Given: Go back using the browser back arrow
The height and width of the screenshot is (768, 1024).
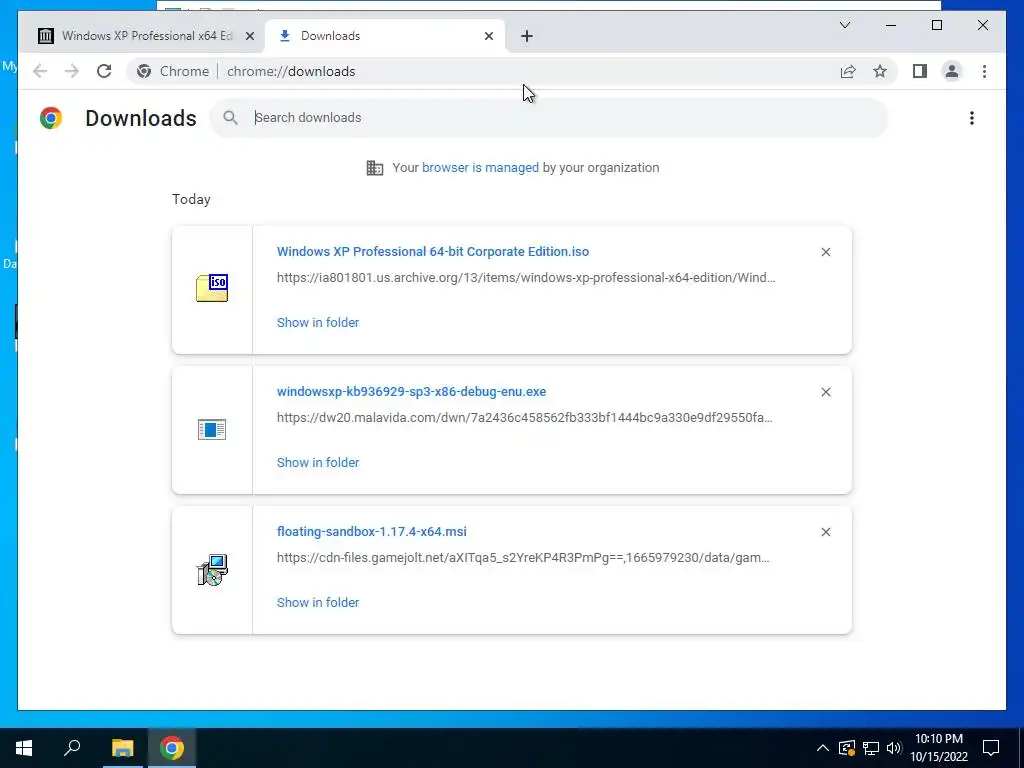Looking at the screenshot, I should pos(40,71).
